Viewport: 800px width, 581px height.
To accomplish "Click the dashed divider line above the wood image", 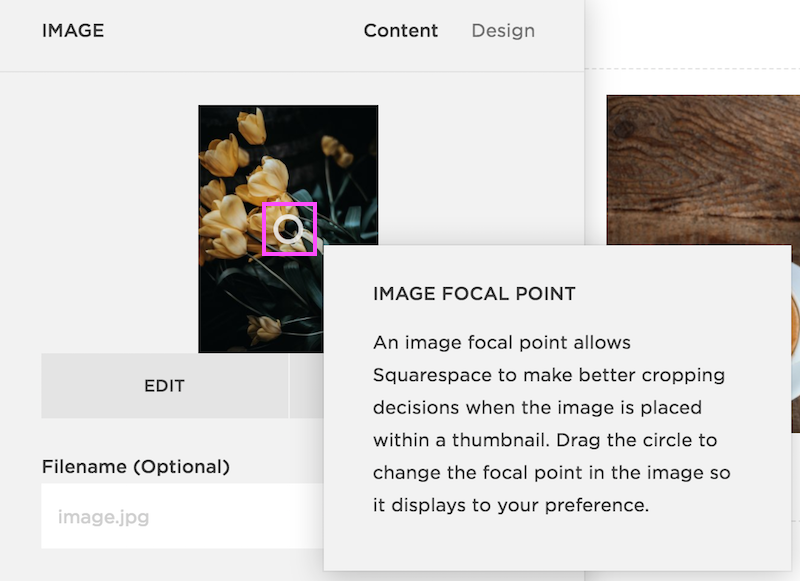I will coord(692,68).
